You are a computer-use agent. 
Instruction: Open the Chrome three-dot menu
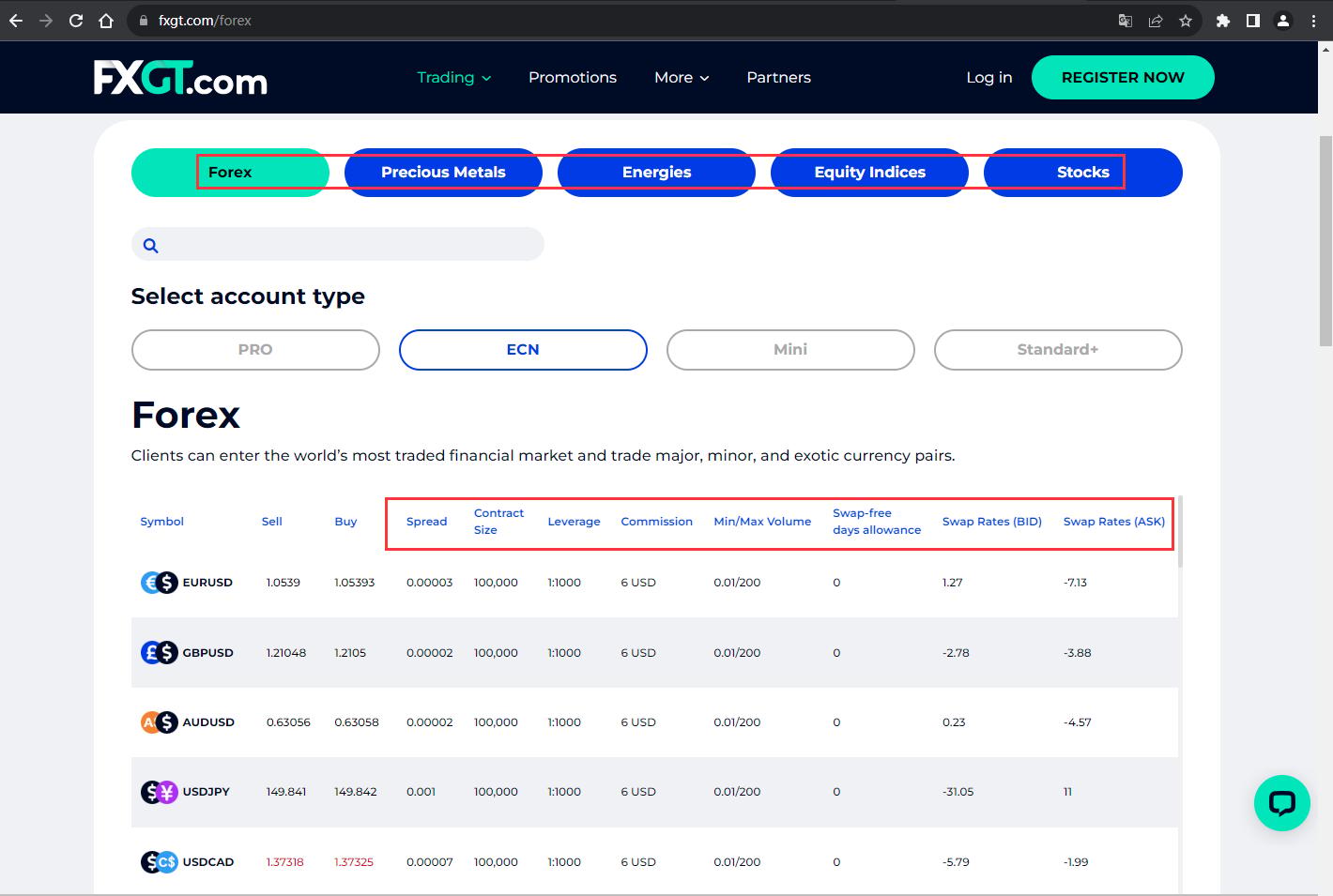(x=1313, y=21)
